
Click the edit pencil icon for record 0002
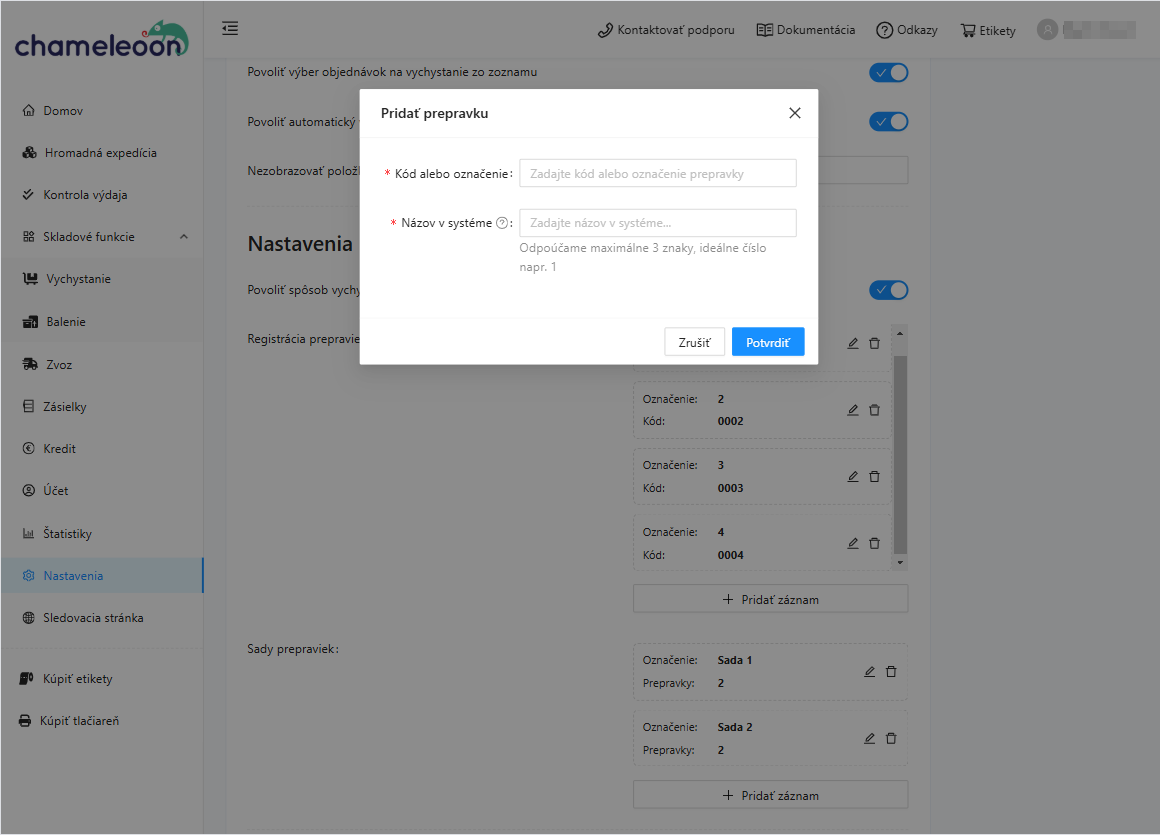click(x=853, y=410)
